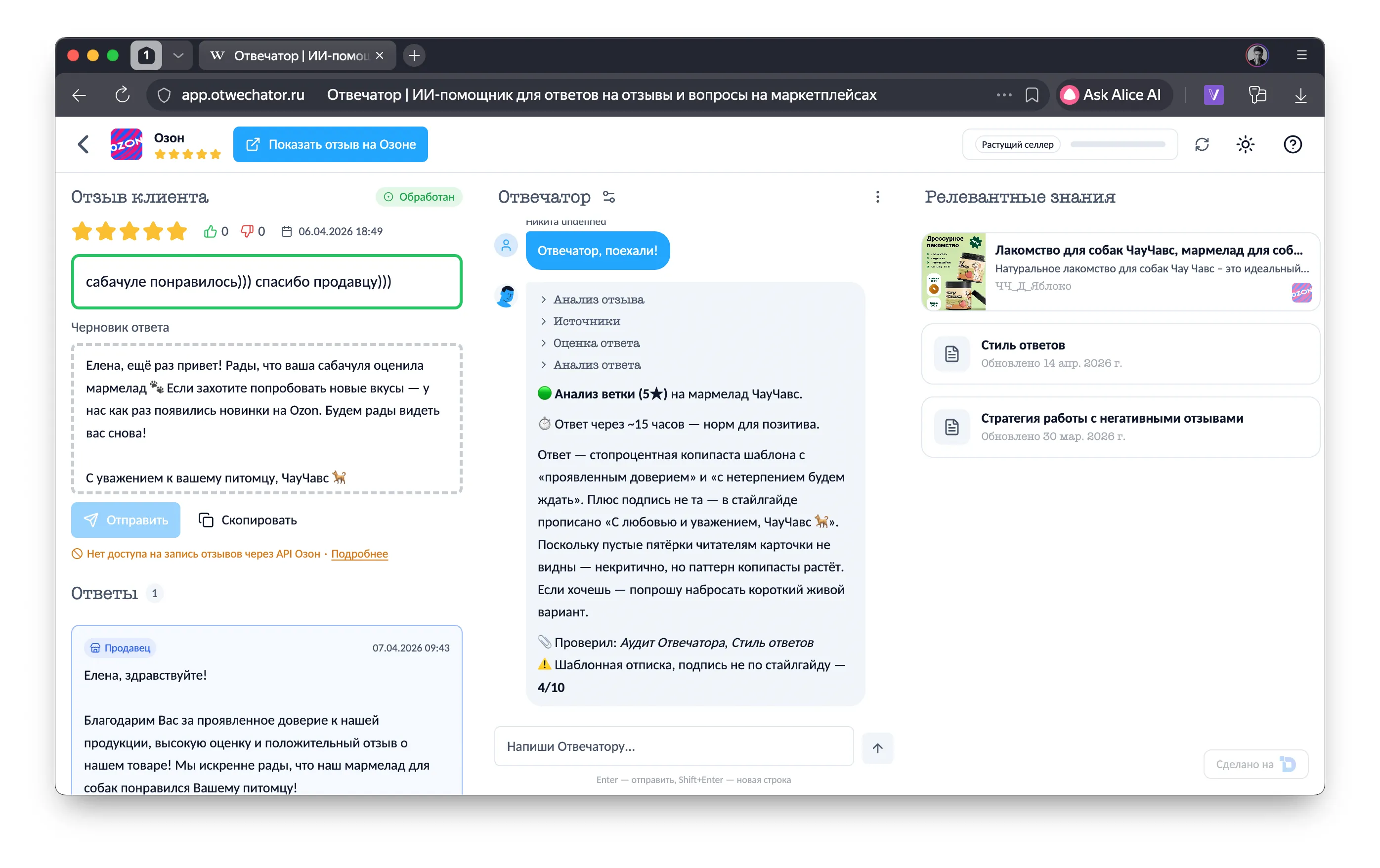
Task: Open the conversation settings sliders icon next to Отвечатор
Action: 608,197
